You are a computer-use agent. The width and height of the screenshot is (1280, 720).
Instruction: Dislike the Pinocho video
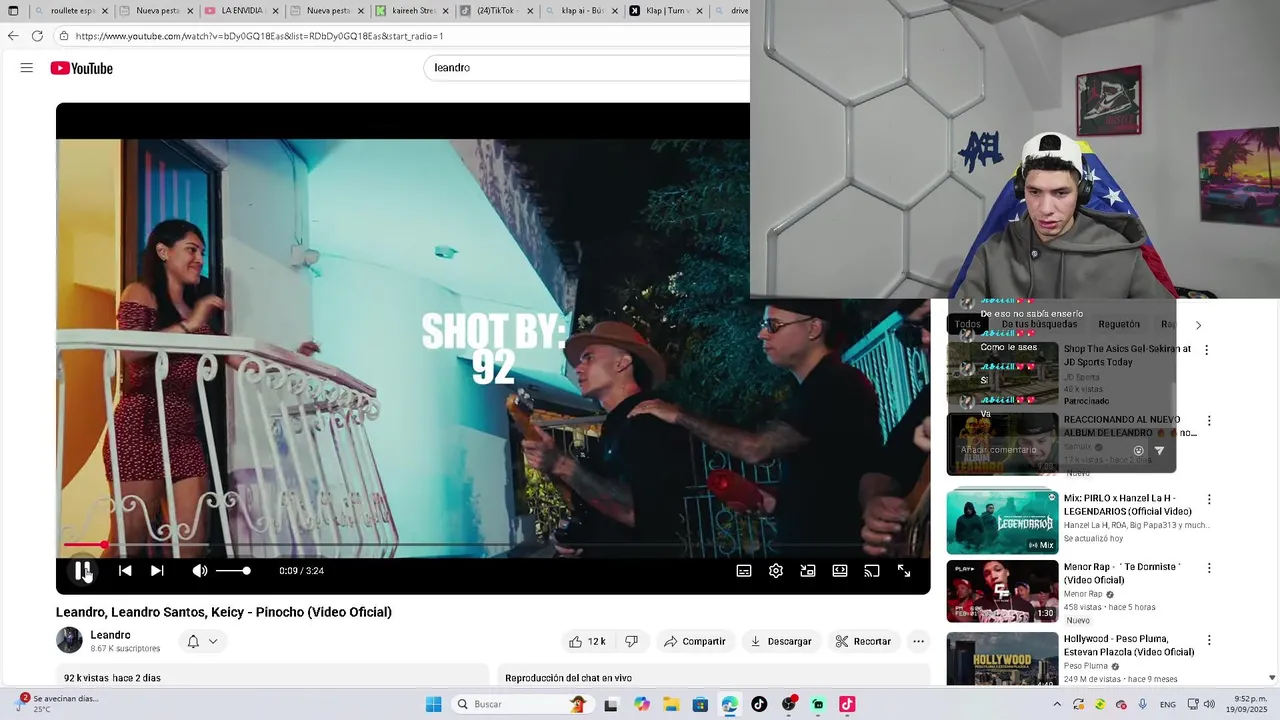click(631, 641)
